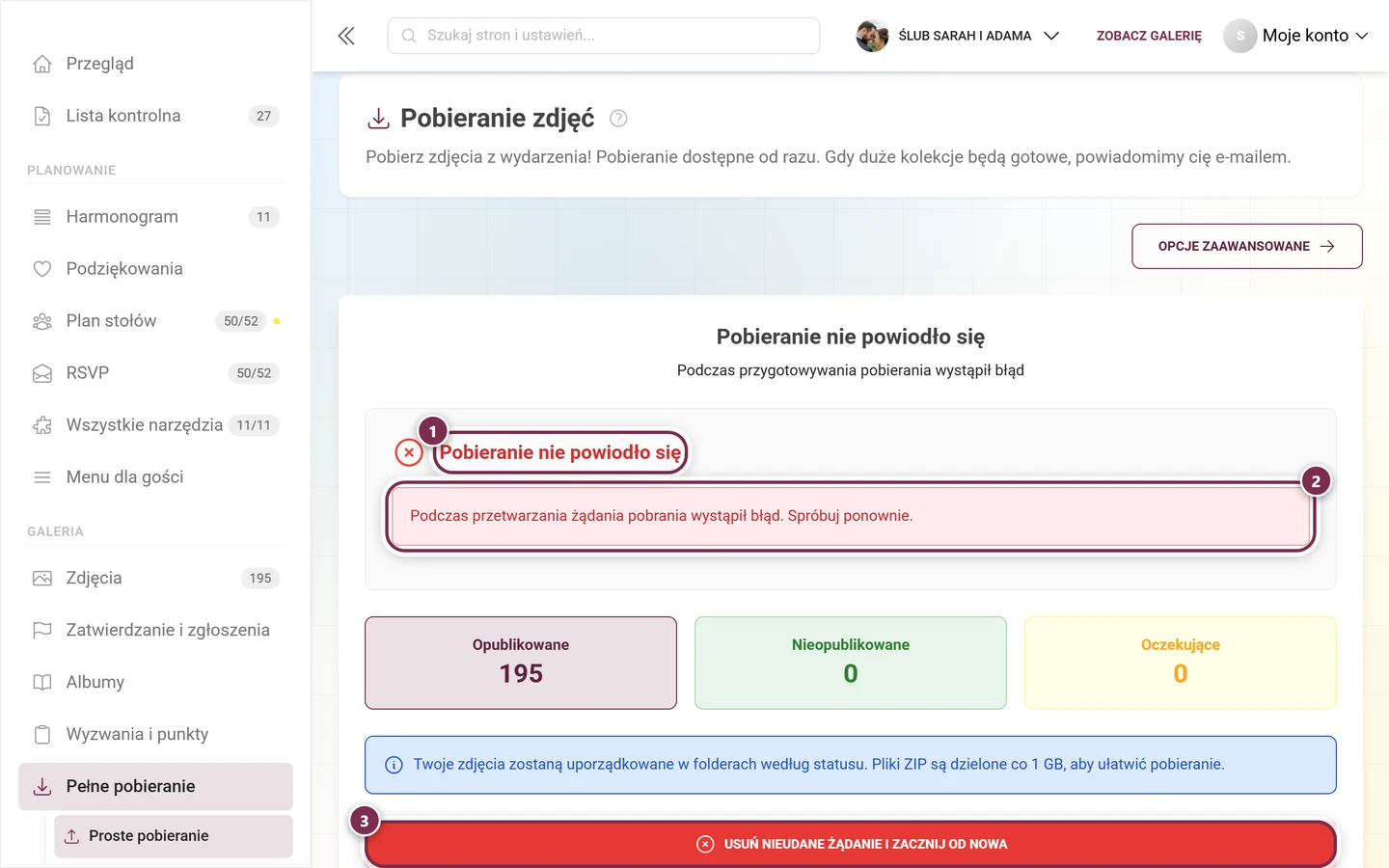1389x868 pixels.
Task: Click the Zdjęcia picture icon
Action: coord(42,579)
